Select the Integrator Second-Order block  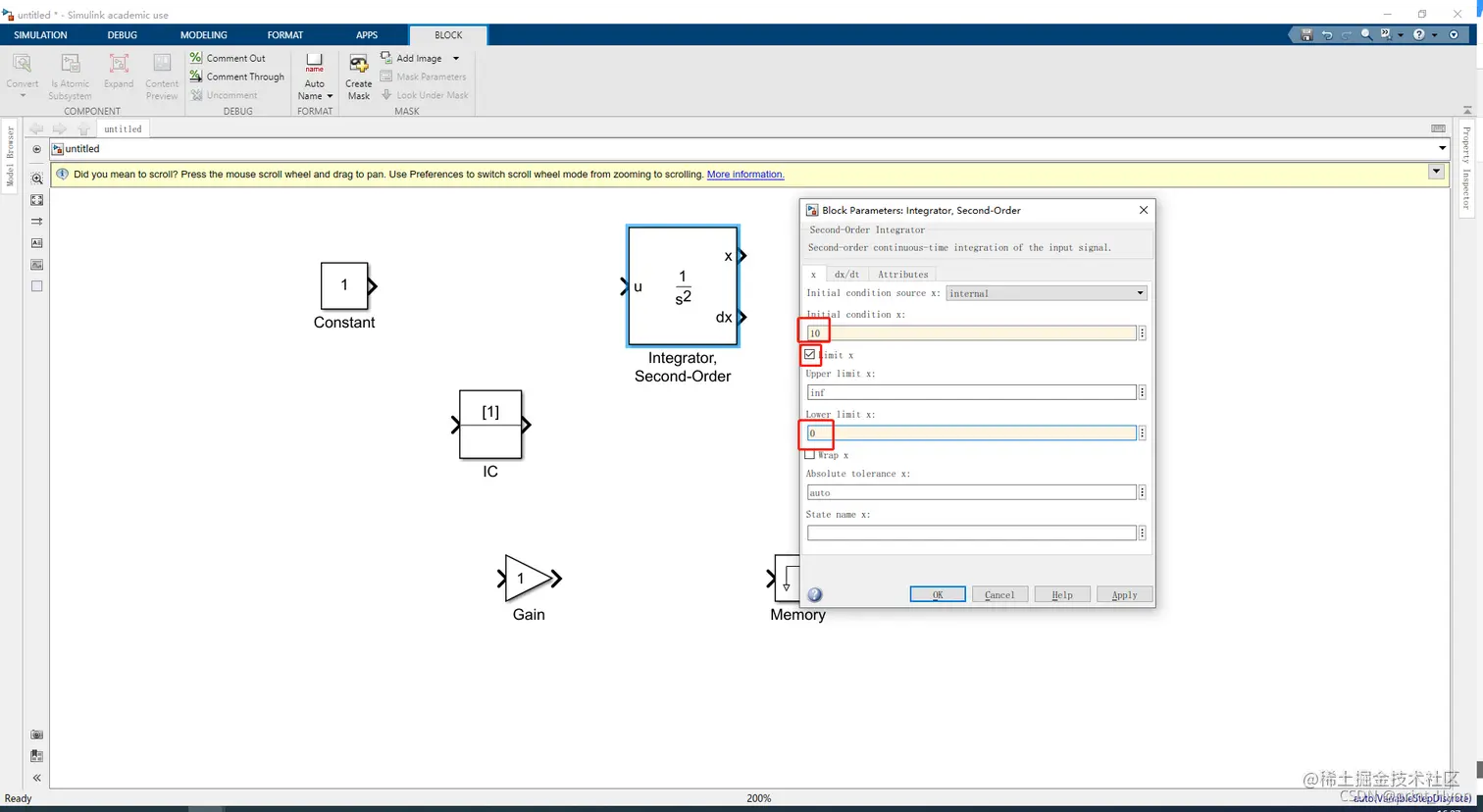(x=684, y=286)
